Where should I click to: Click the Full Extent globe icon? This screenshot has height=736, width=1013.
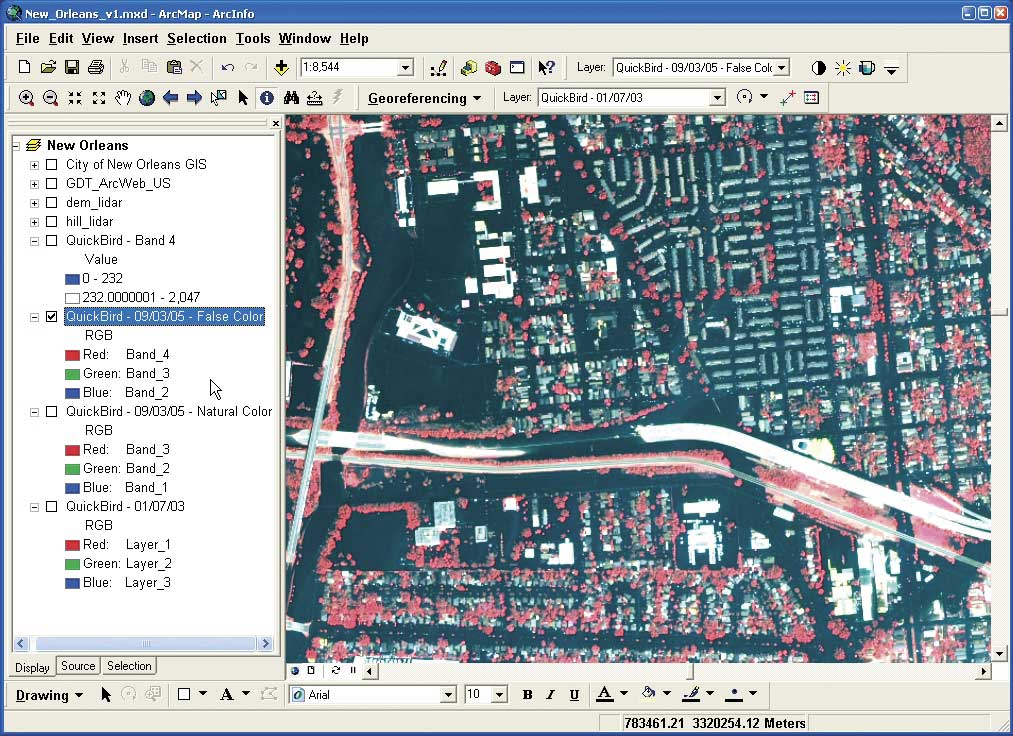pos(147,98)
